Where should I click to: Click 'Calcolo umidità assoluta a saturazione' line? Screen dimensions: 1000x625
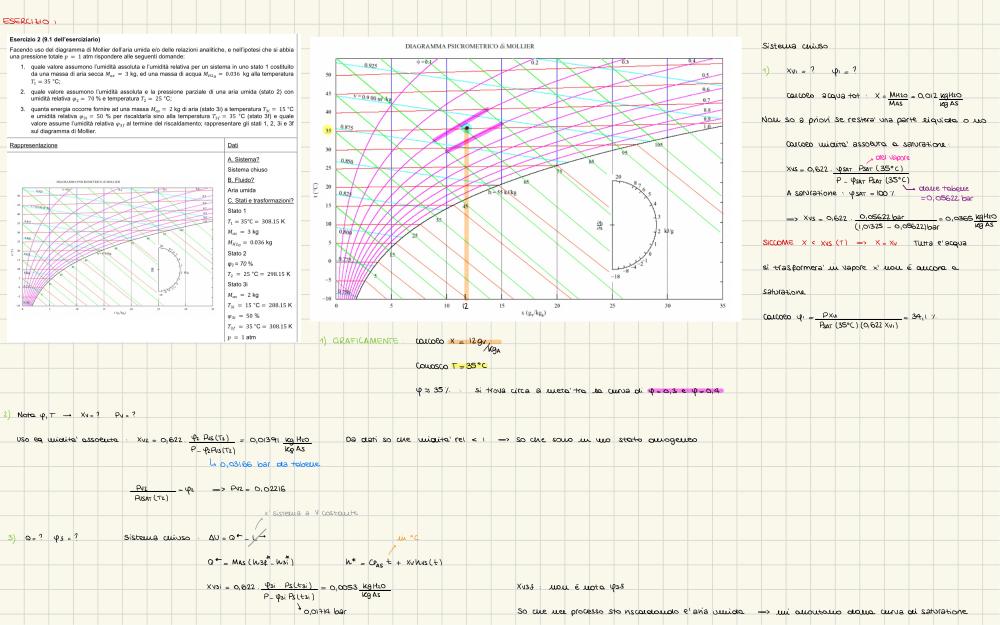click(866, 145)
